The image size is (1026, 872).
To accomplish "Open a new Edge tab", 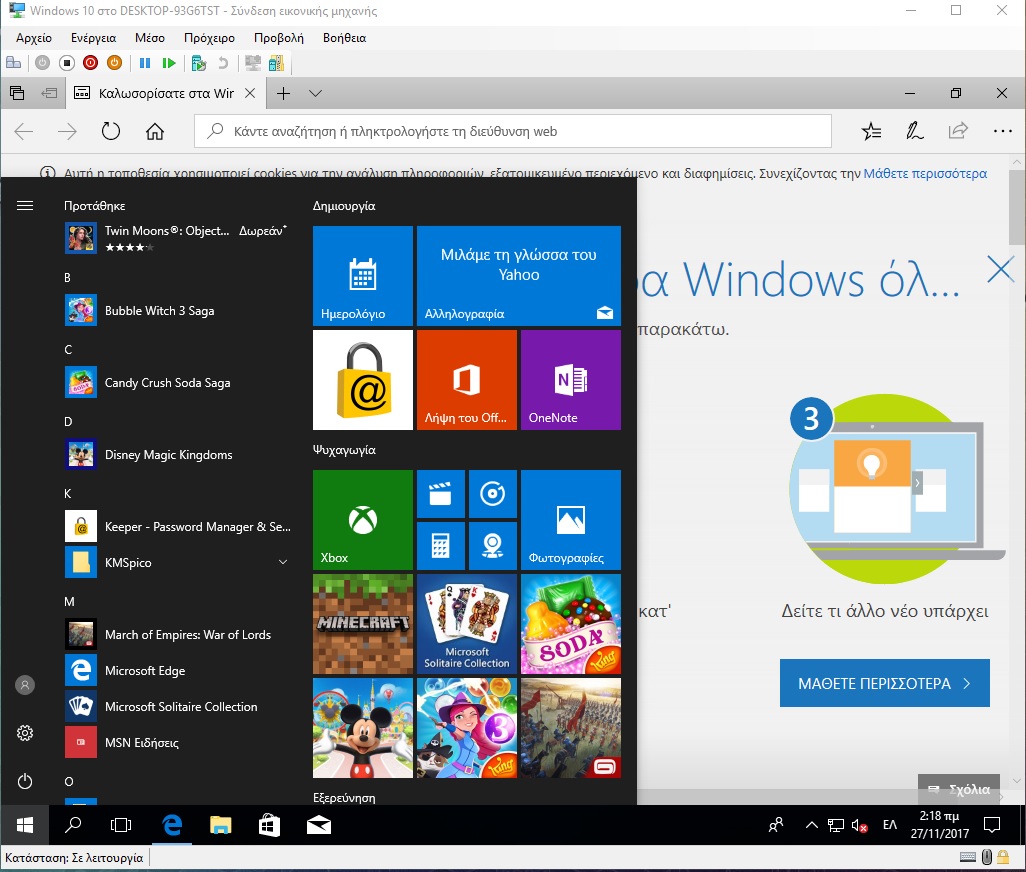I will coord(283,93).
